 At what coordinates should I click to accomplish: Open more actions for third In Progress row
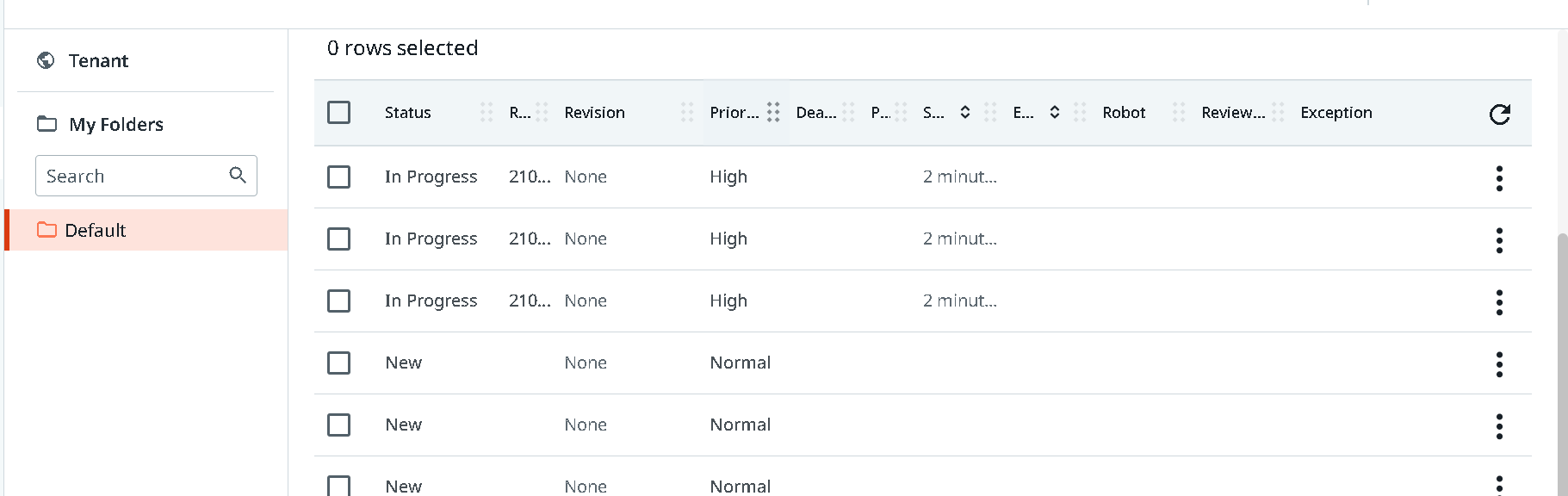click(x=1499, y=302)
